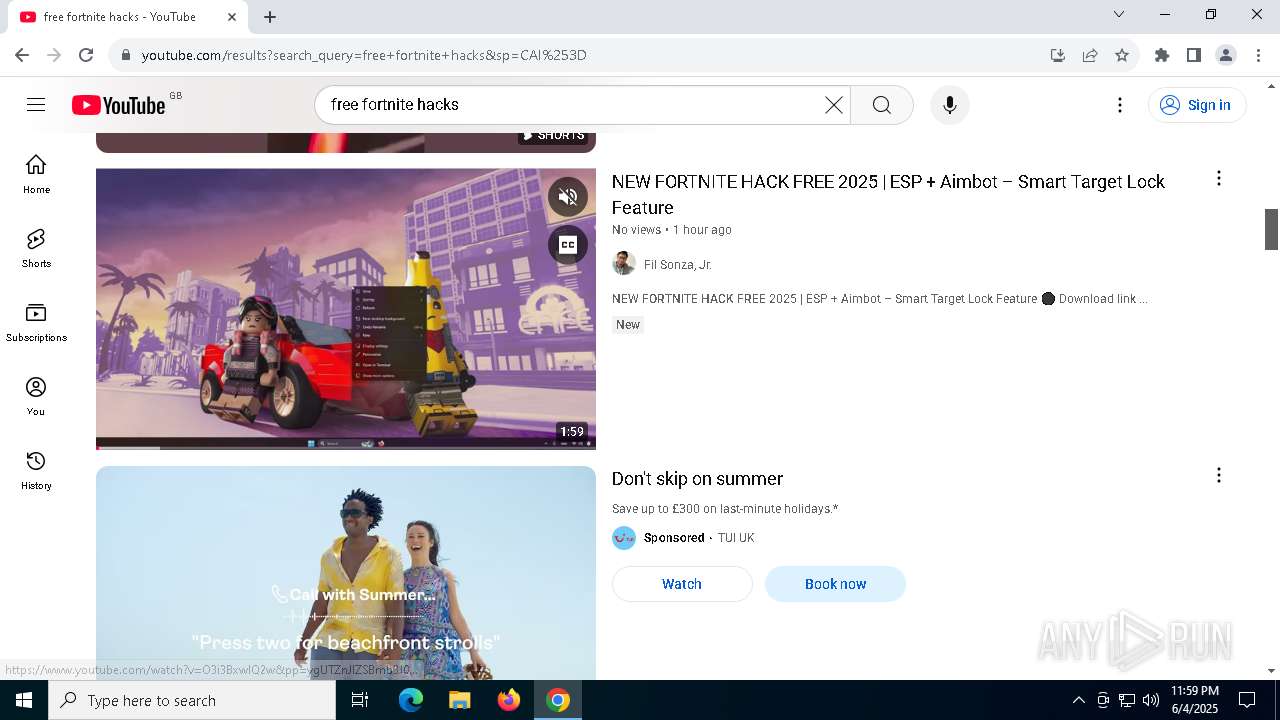The height and width of the screenshot is (720, 1280).
Task: Open the tab search chevron
Action: tap(1119, 14)
